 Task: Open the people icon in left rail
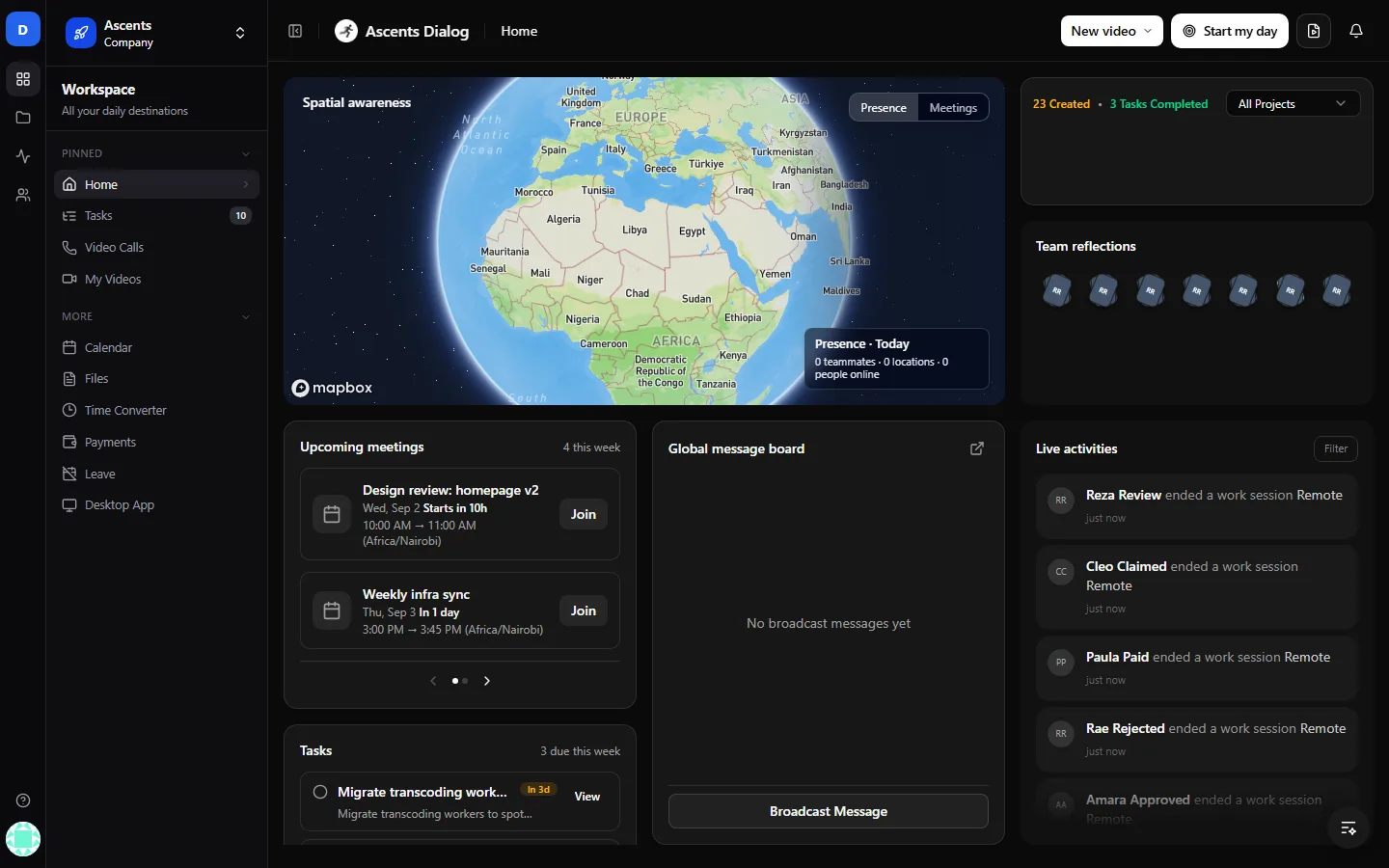23,195
